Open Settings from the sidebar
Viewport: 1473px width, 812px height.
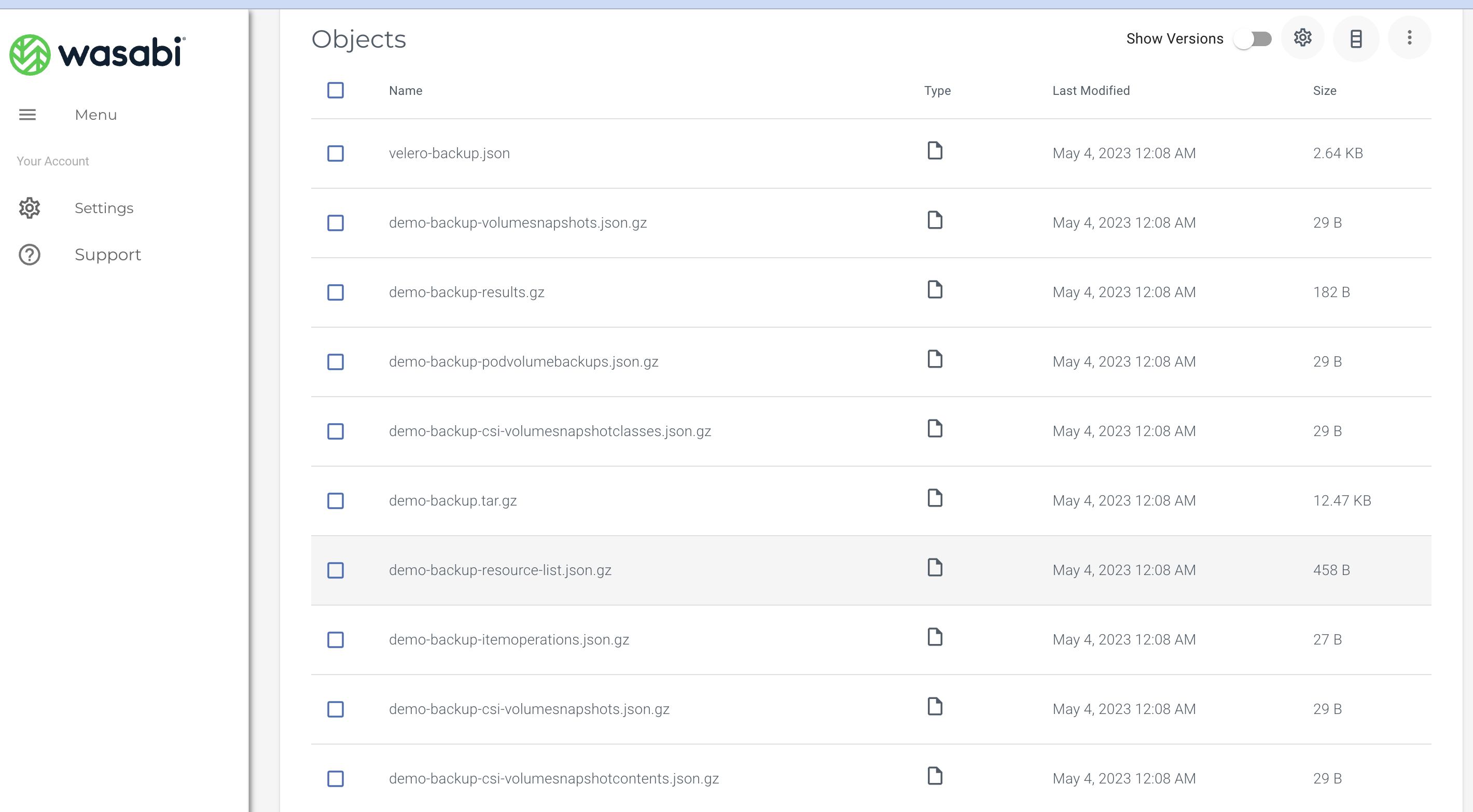coord(104,208)
